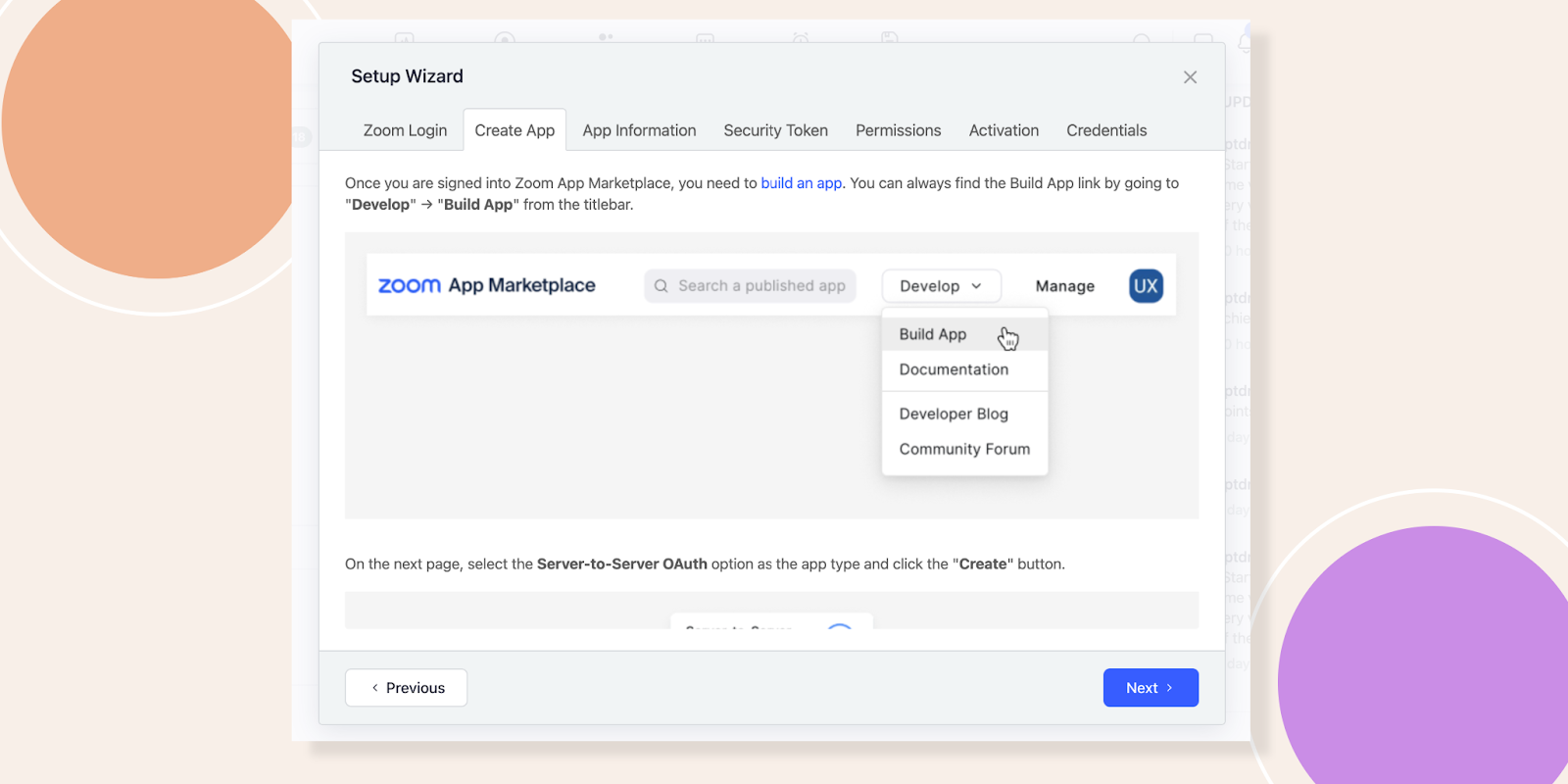
Task: Click the 'Setup Wizard' title text
Action: [407, 76]
